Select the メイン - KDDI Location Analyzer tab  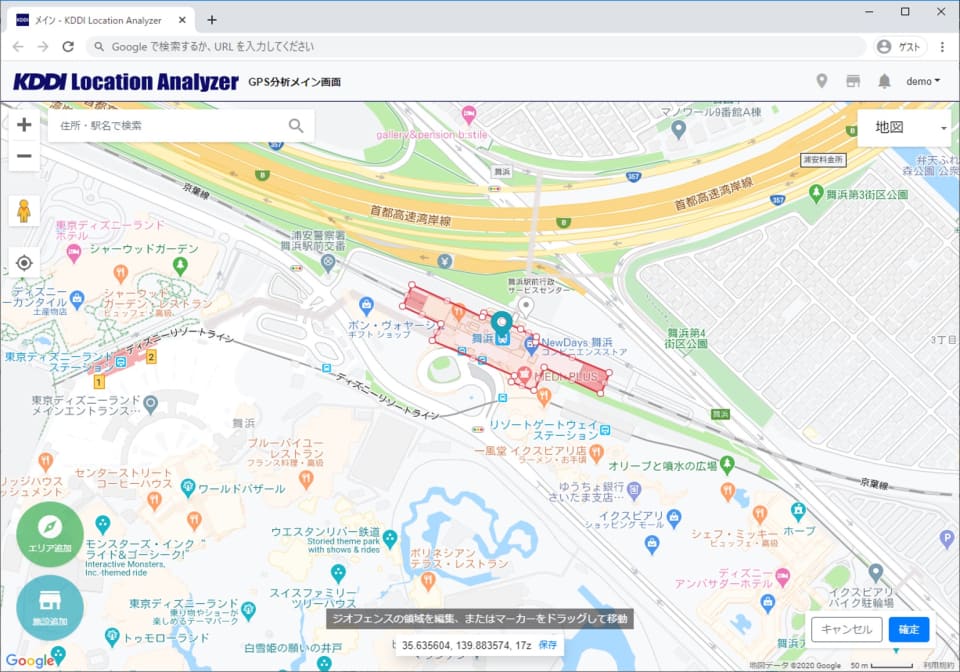(x=101, y=20)
